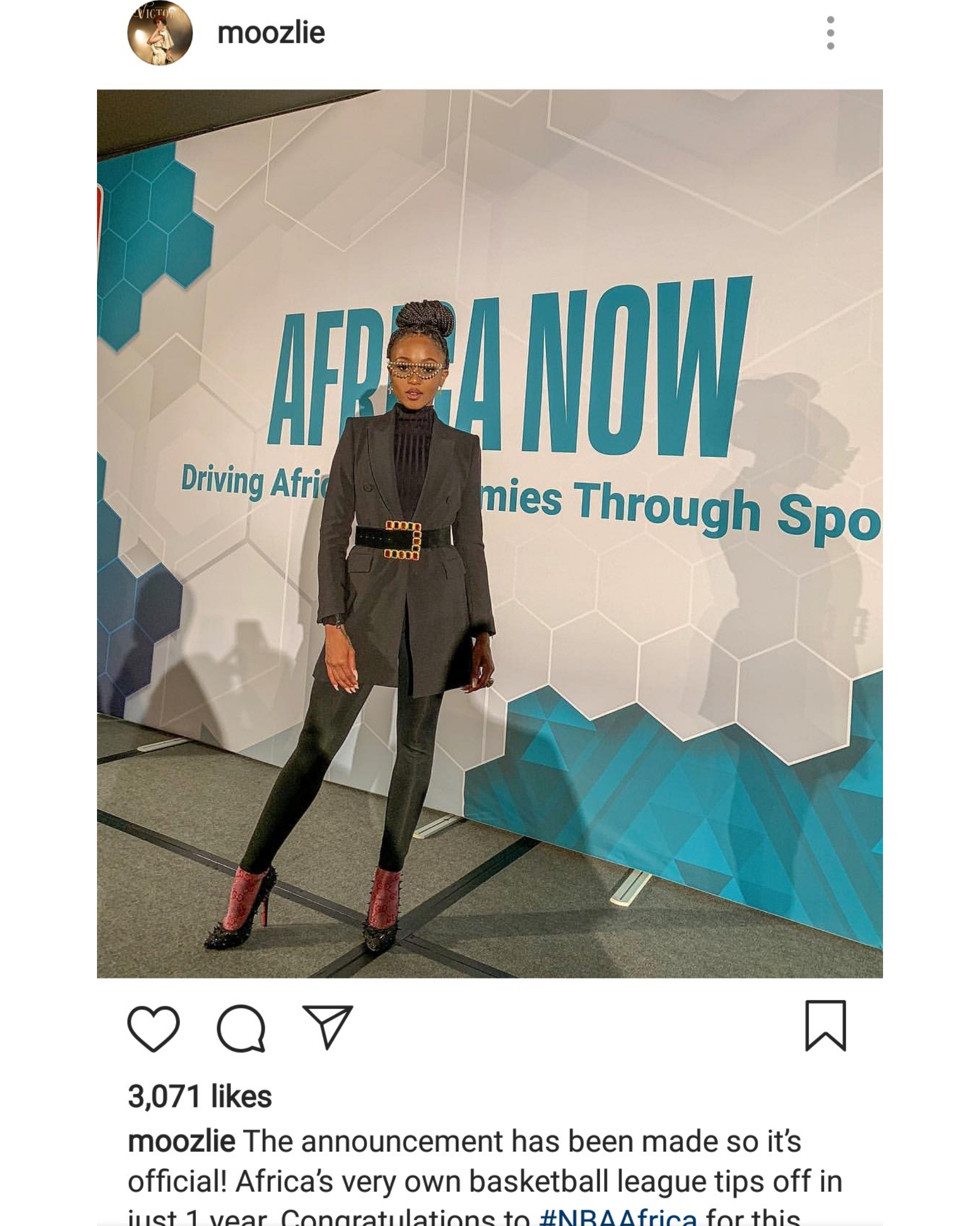Screen dimensions: 980x1226
Task: Tap the "Driving Afri" banner subtitle text in photo
Action: (255, 482)
